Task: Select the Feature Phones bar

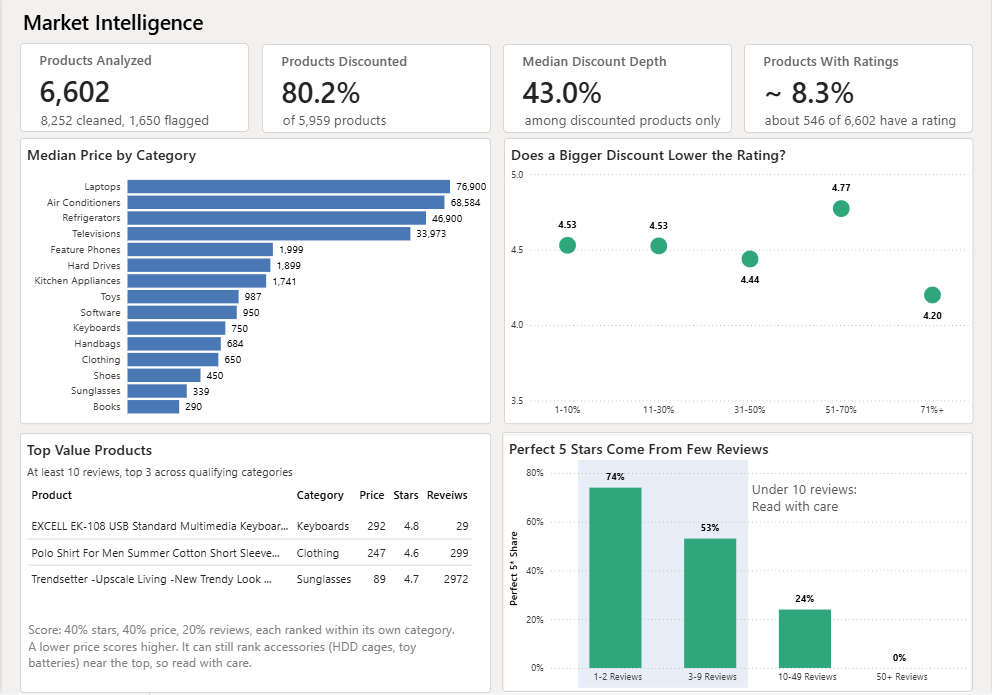Action: (200, 250)
